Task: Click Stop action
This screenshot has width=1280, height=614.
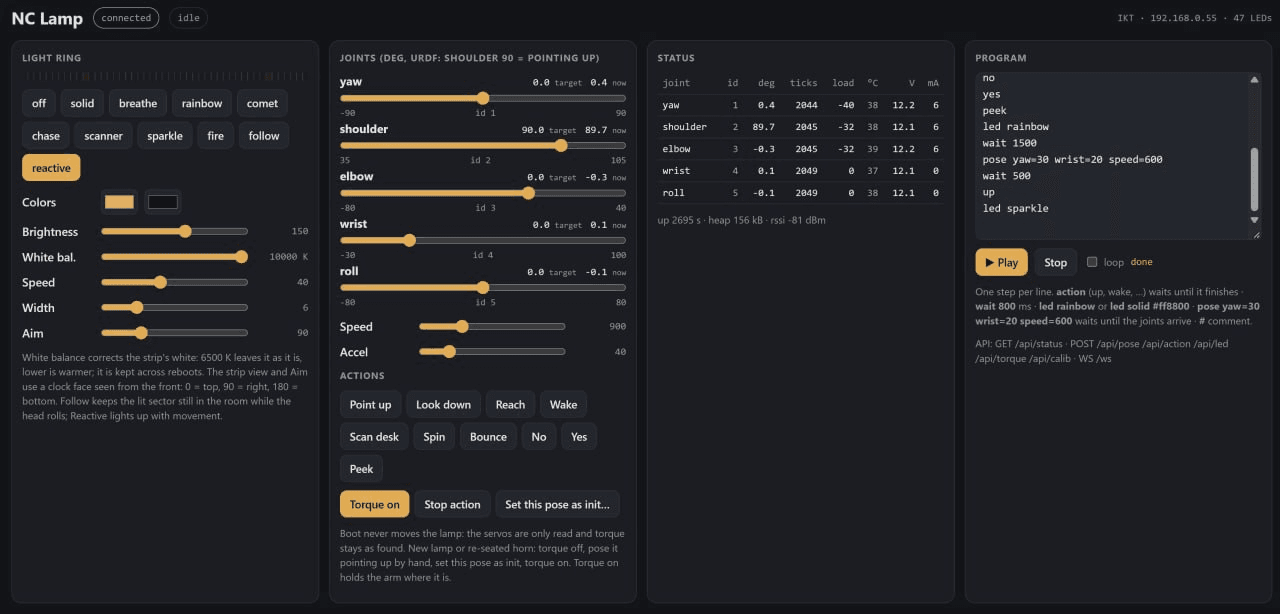Action: click(x=452, y=504)
